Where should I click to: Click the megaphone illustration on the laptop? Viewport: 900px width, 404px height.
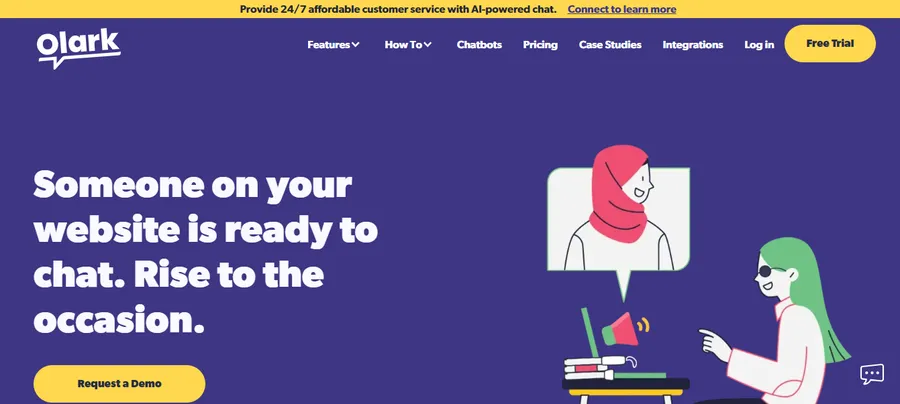pyautogui.click(x=625, y=329)
